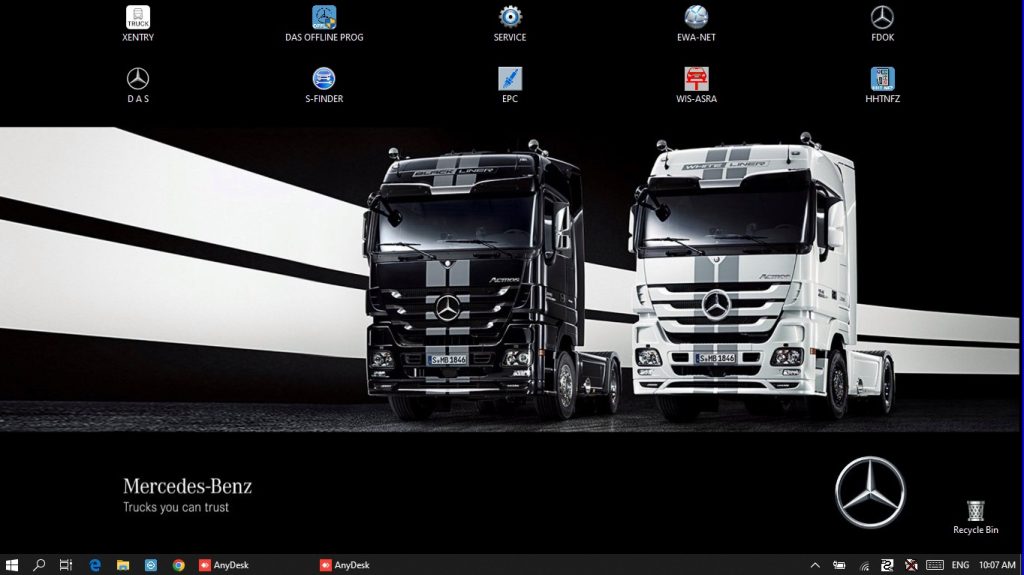
Task: Open the Wi-Fi network tray icon
Action: coord(864,566)
